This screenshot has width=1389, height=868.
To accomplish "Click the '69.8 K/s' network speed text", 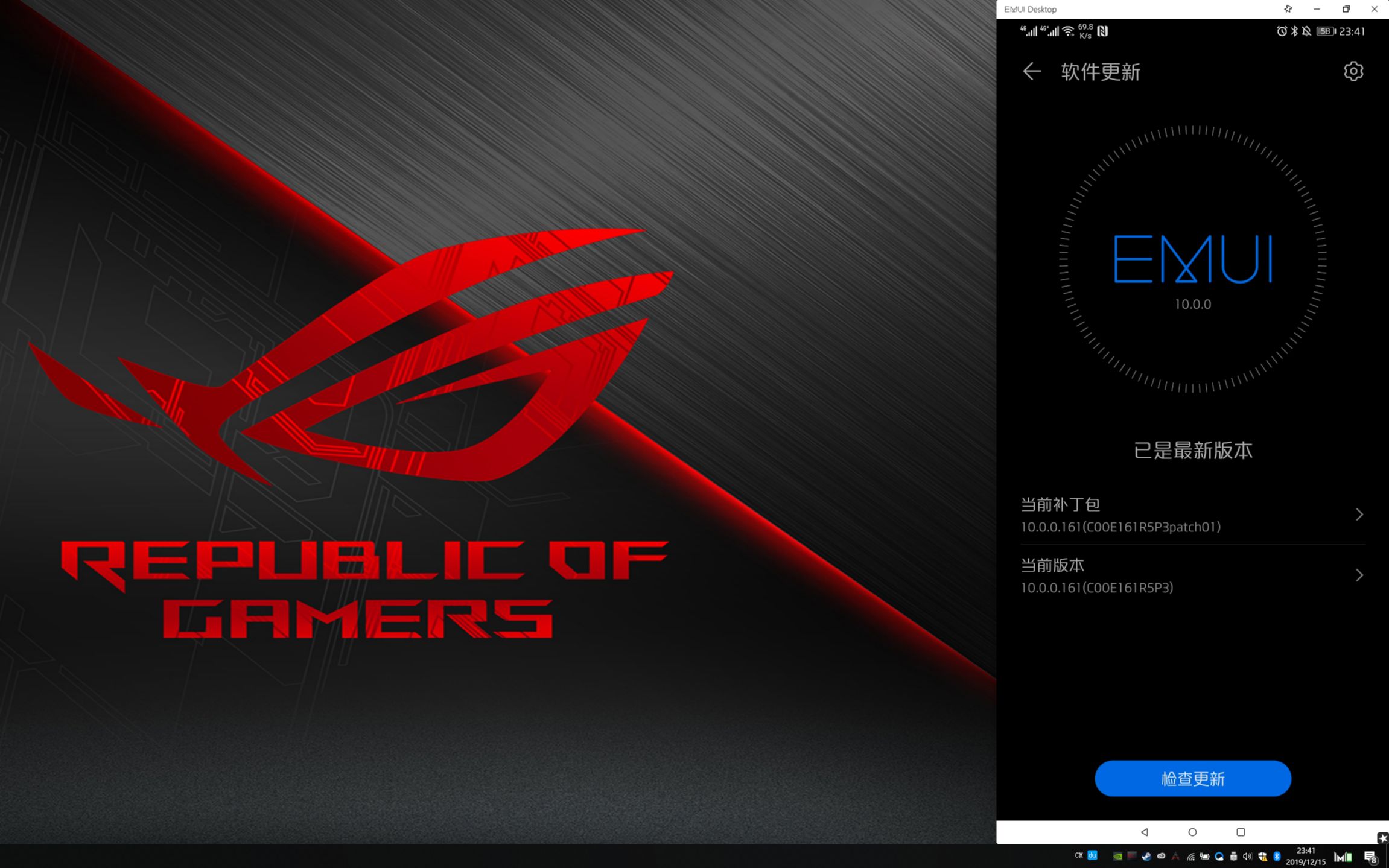I will pyautogui.click(x=1085, y=31).
